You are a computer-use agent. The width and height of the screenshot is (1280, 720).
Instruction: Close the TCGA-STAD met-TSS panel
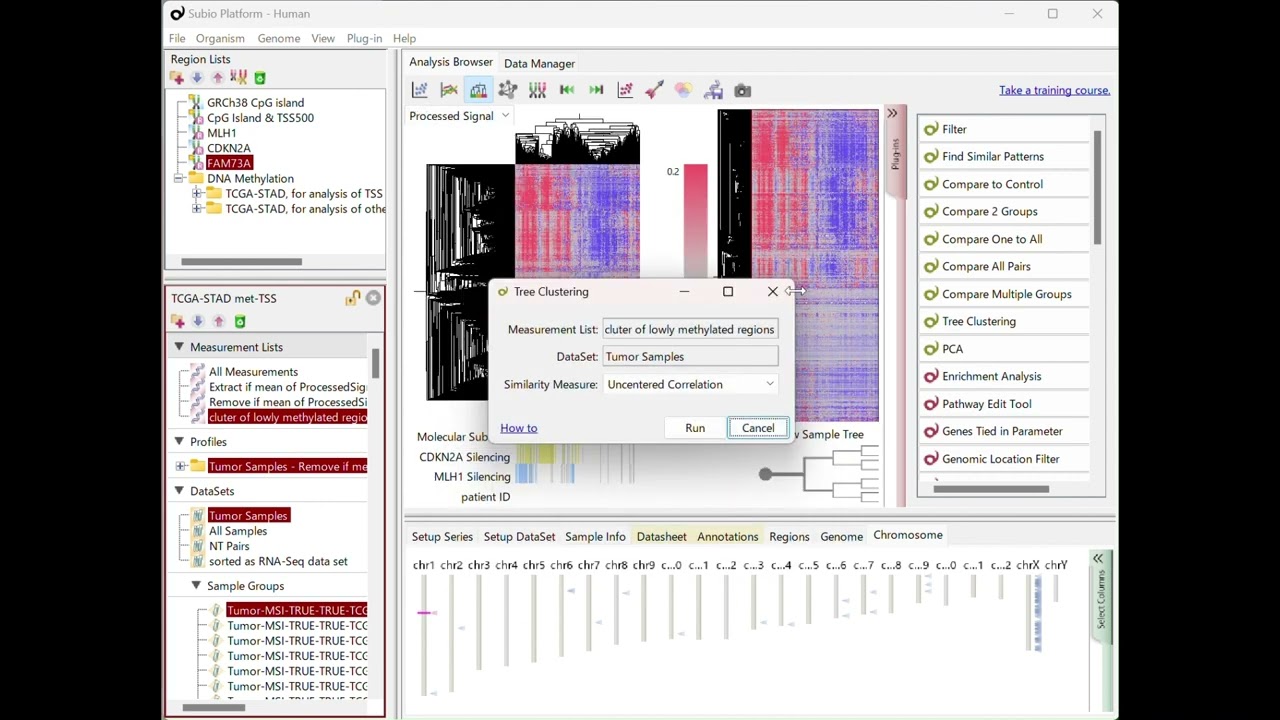point(373,298)
